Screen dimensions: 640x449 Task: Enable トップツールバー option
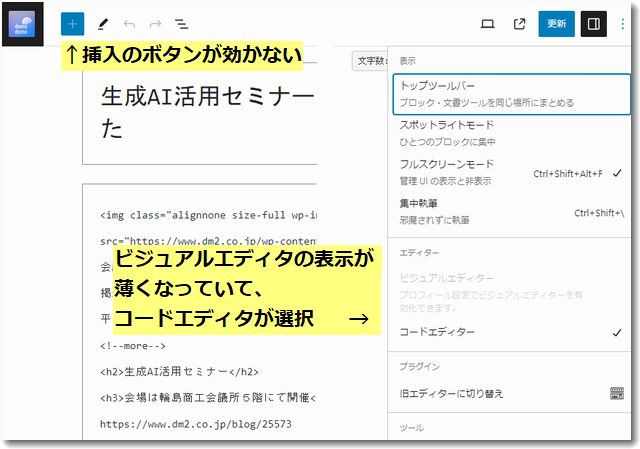(510, 95)
